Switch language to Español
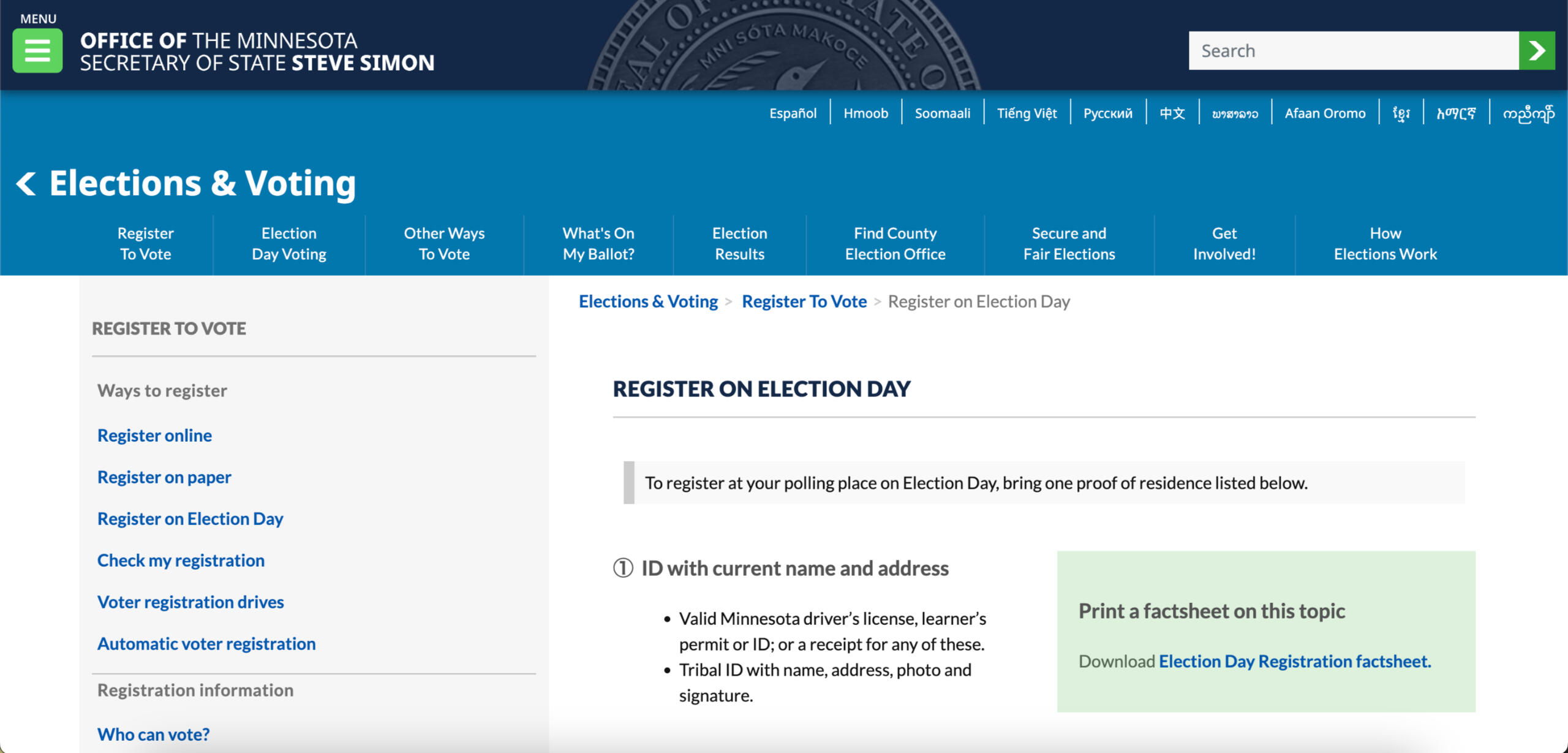Viewport: 1568px width, 753px height. 793,113
